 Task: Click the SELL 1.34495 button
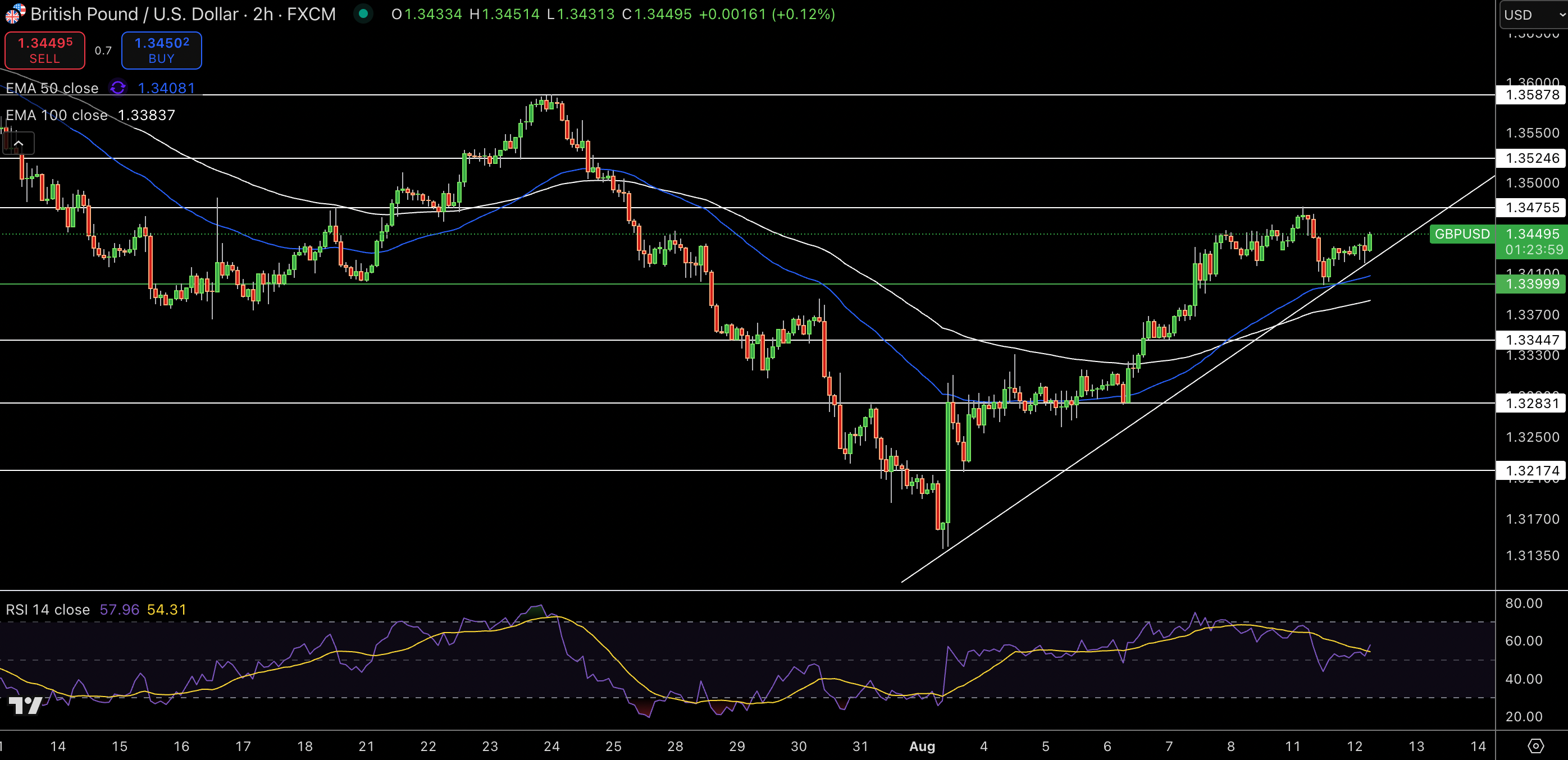click(45, 51)
